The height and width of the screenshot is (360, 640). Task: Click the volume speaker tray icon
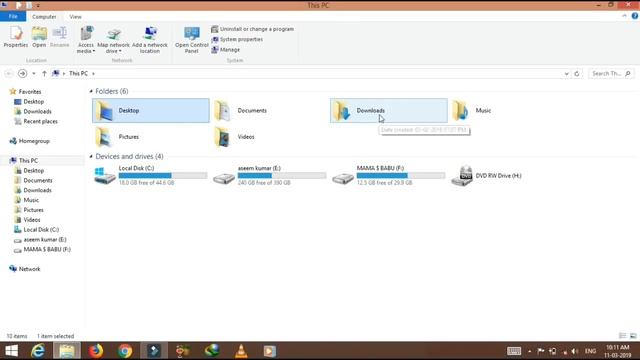click(x=575, y=351)
